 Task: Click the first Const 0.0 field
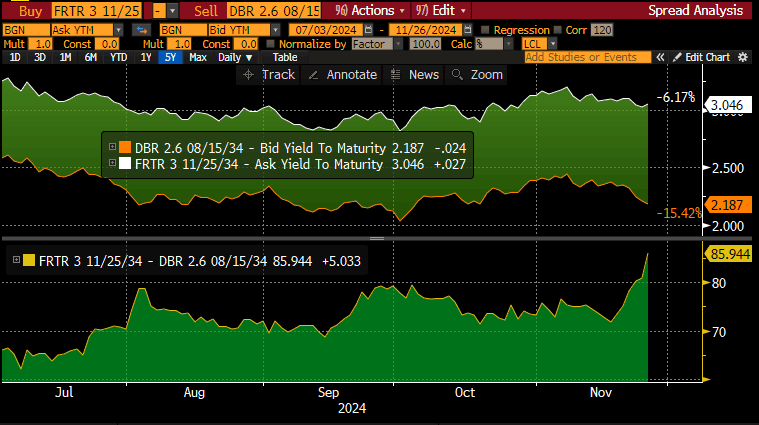[x=107, y=44]
